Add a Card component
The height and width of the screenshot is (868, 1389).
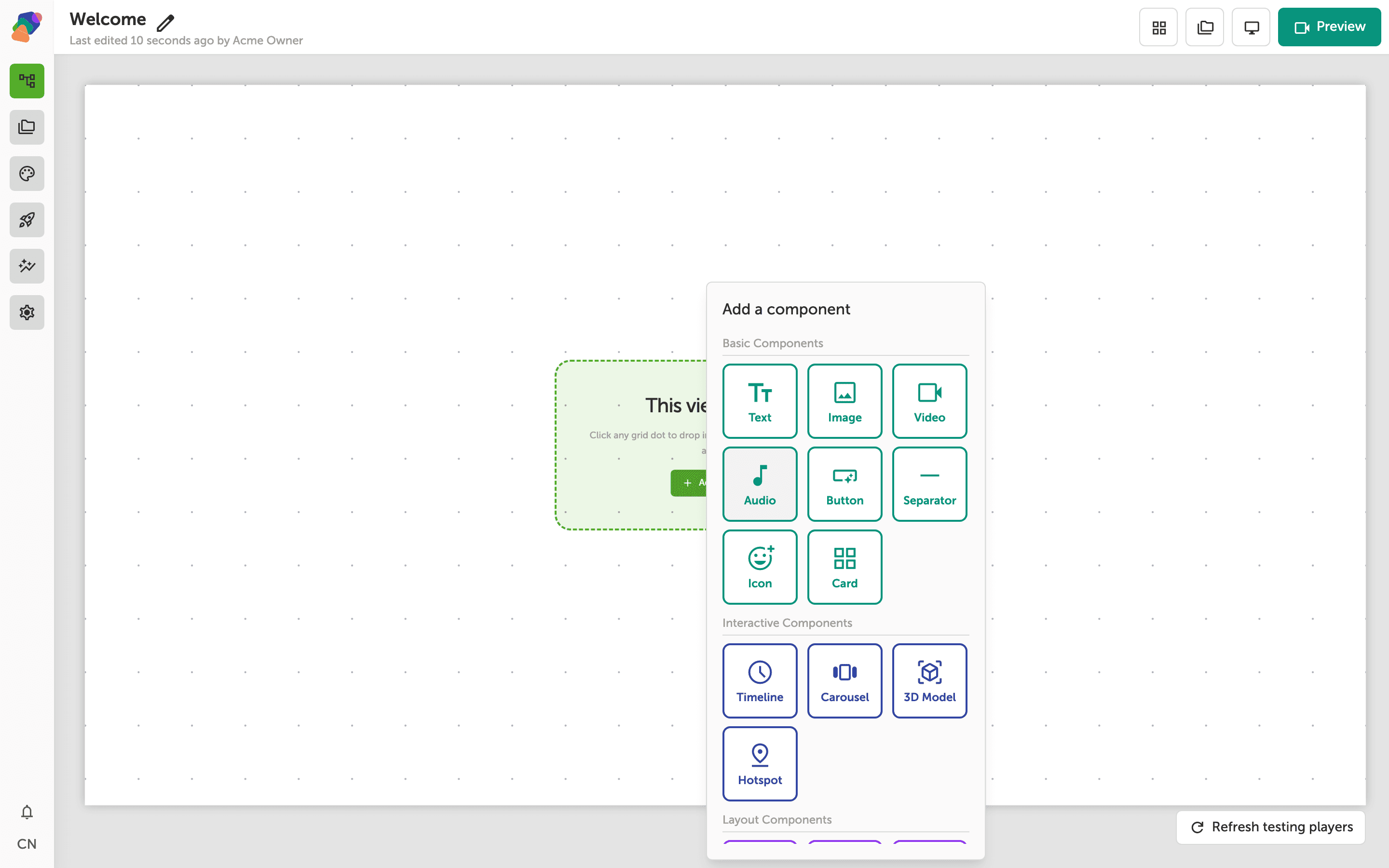pos(844,567)
